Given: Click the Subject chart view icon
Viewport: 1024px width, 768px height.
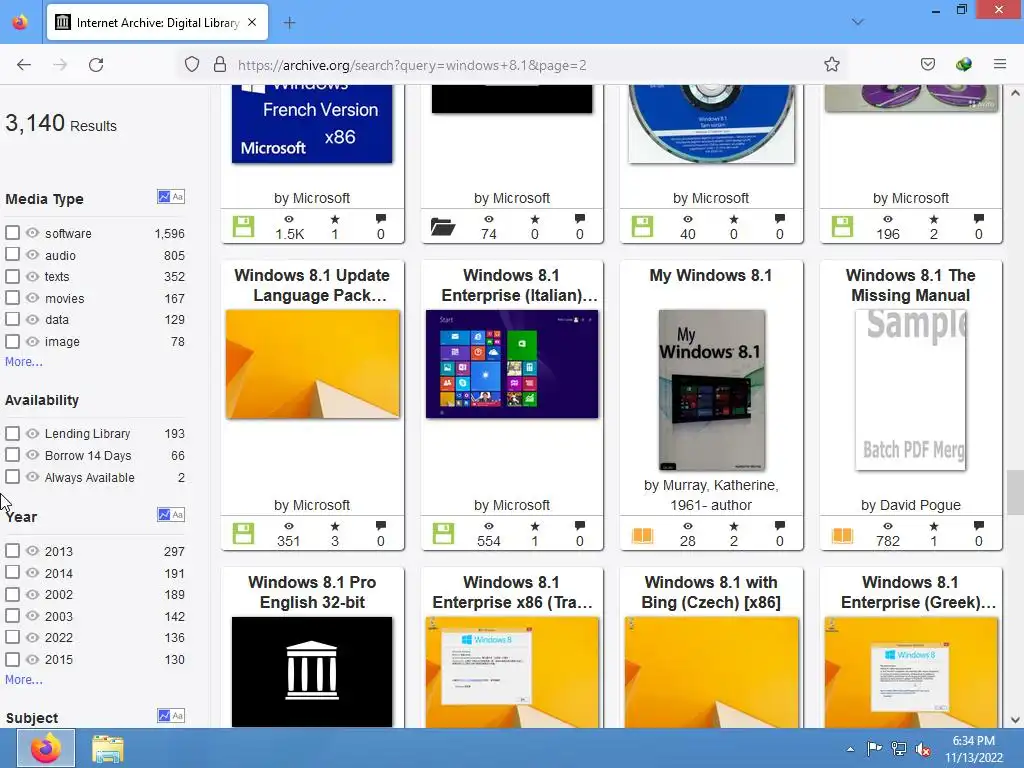Looking at the screenshot, I should [164, 716].
